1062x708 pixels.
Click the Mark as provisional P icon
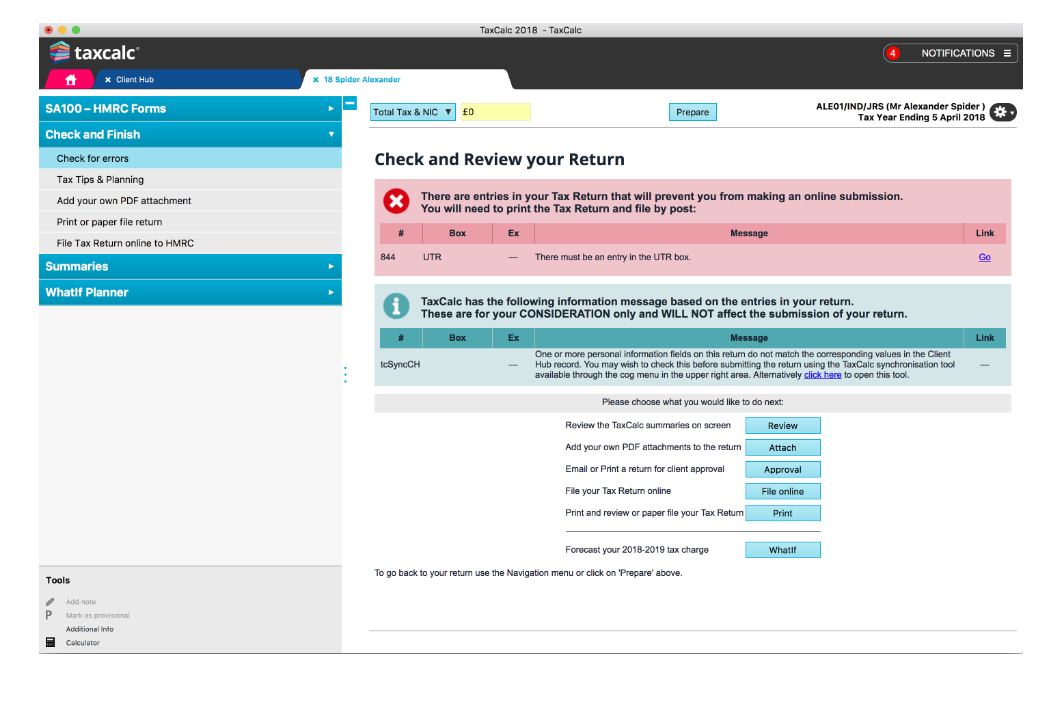tap(50, 616)
